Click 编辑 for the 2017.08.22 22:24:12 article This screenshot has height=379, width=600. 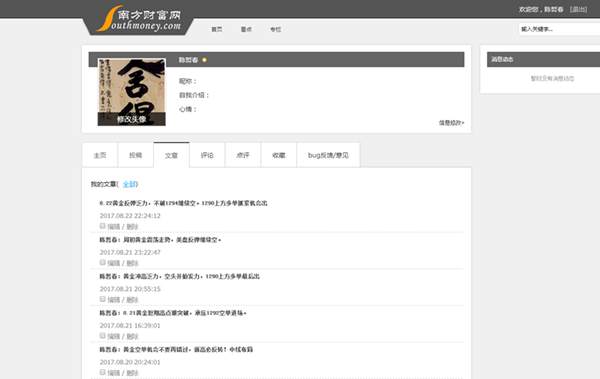[x=114, y=227]
